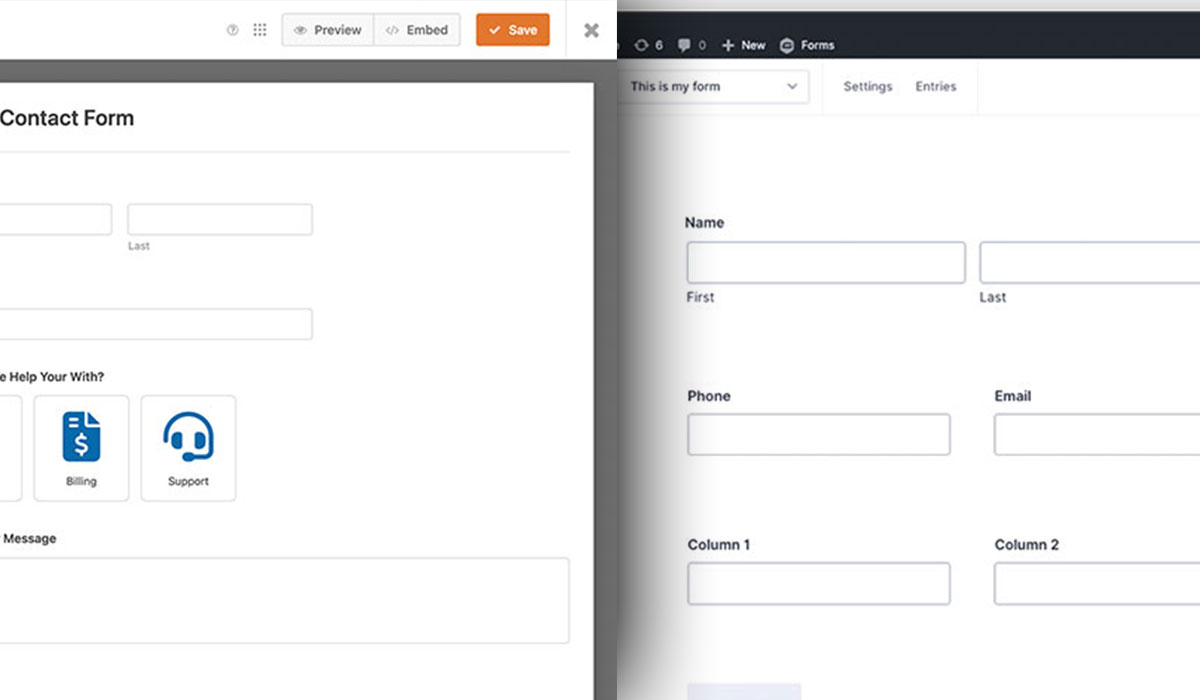This screenshot has width=1200, height=700.
Task: Save the Contact Form
Action: tap(512, 30)
